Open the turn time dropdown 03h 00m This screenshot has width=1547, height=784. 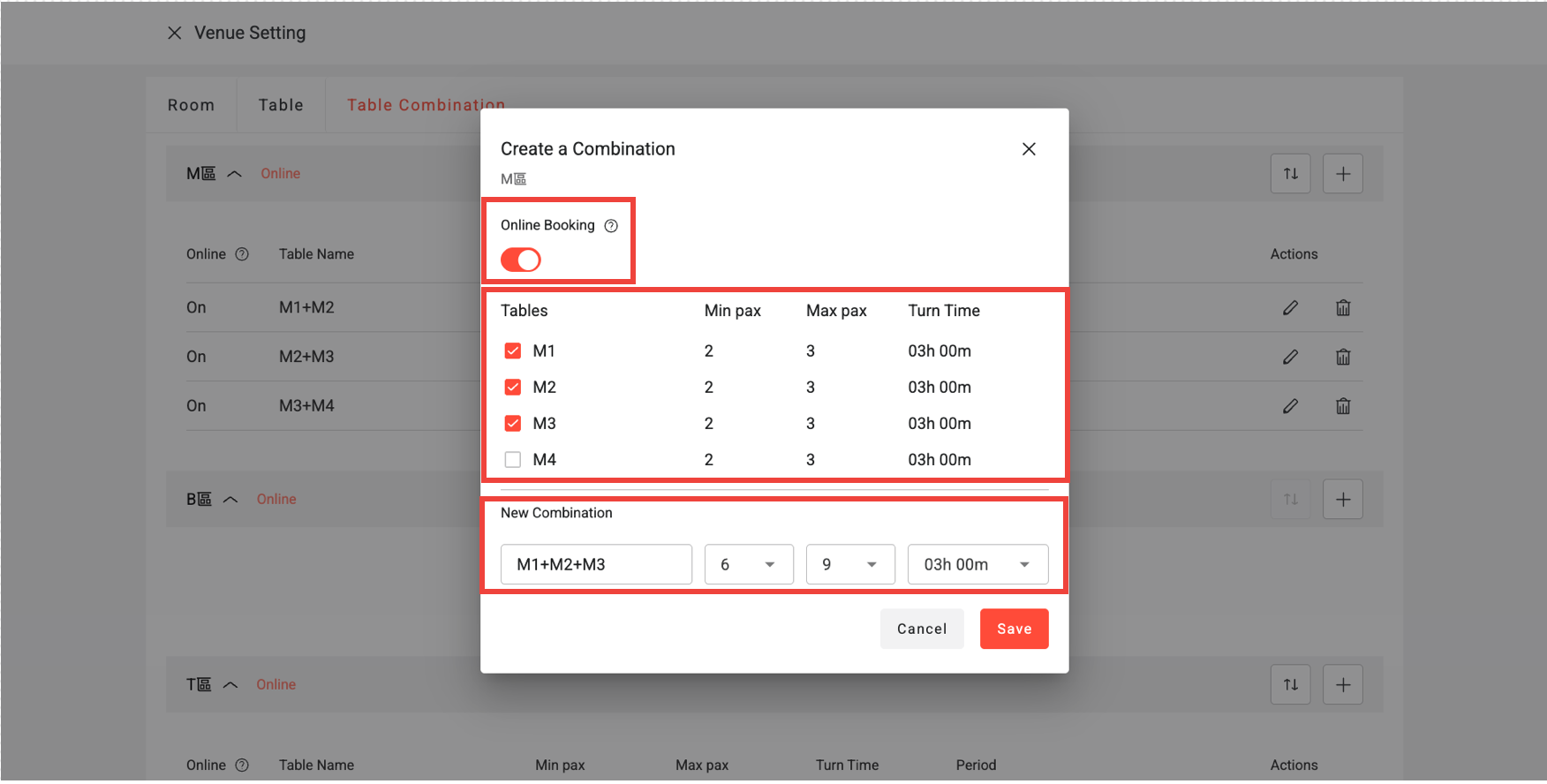[x=977, y=565]
